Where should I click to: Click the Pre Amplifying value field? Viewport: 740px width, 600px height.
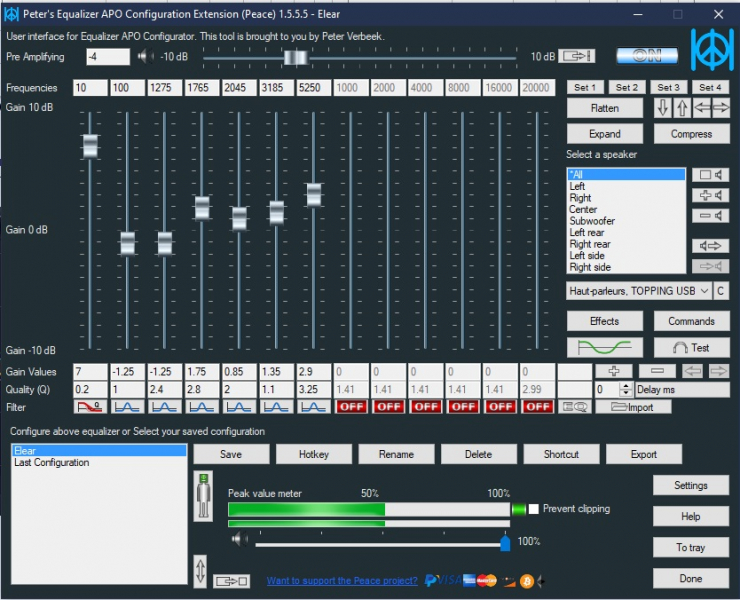click(108, 57)
